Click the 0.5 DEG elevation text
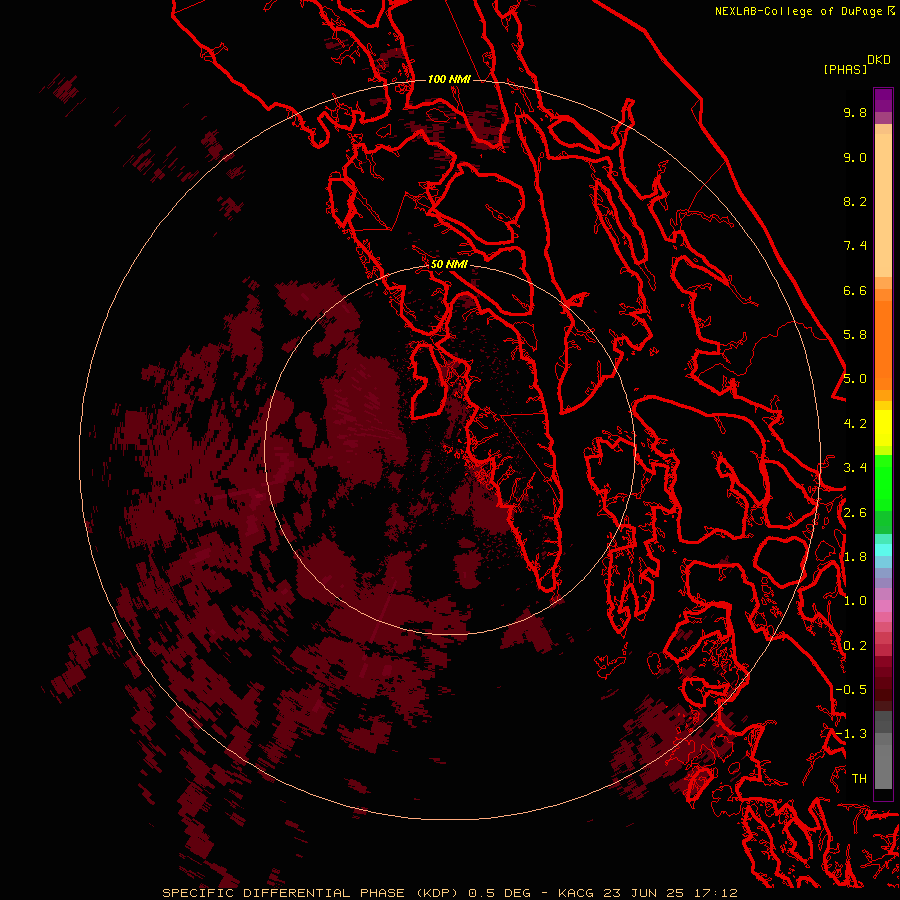The image size is (900, 900). pos(499,893)
